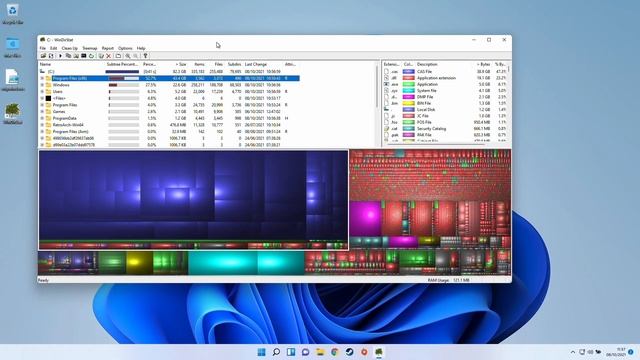Open File Explorer from the taskbar

point(320,352)
